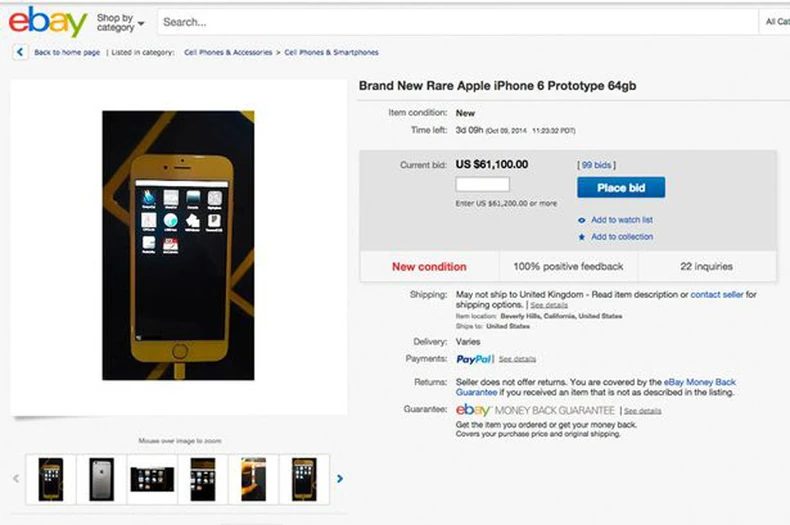
Task: Select the first iPhone thumbnail
Action: pyautogui.click(x=50, y=479)
